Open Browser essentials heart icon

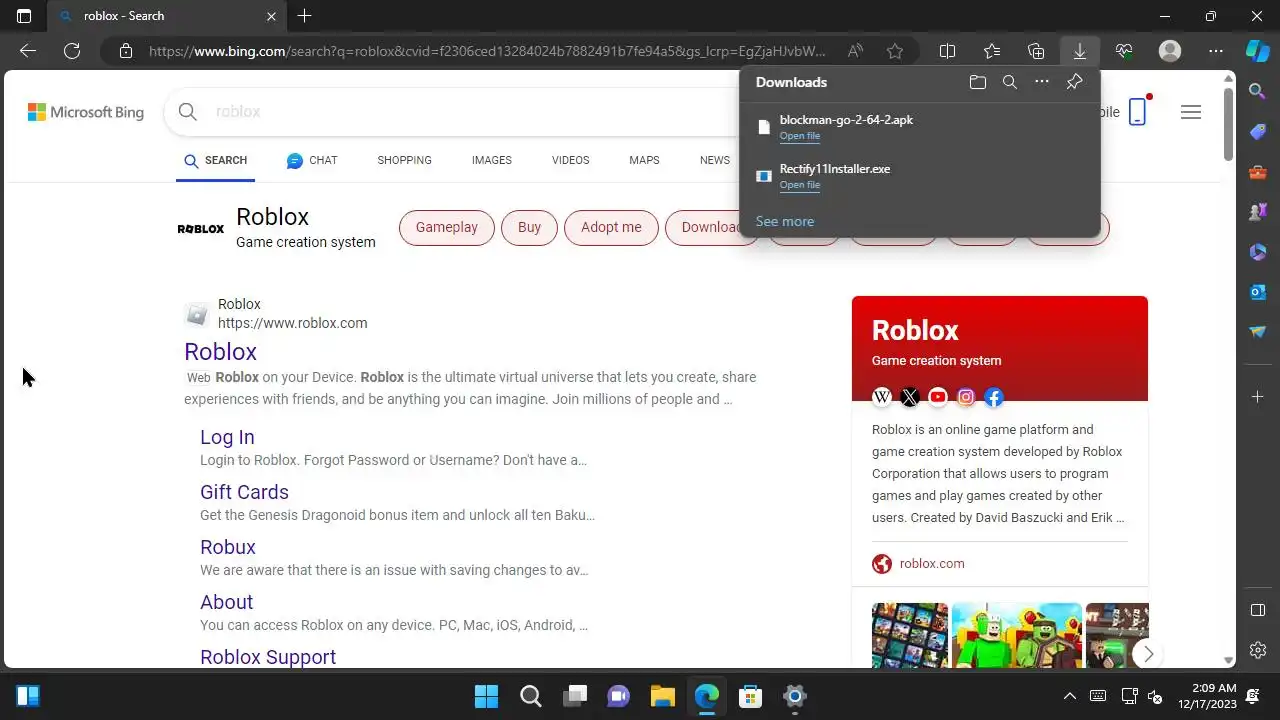[1124, 51]
